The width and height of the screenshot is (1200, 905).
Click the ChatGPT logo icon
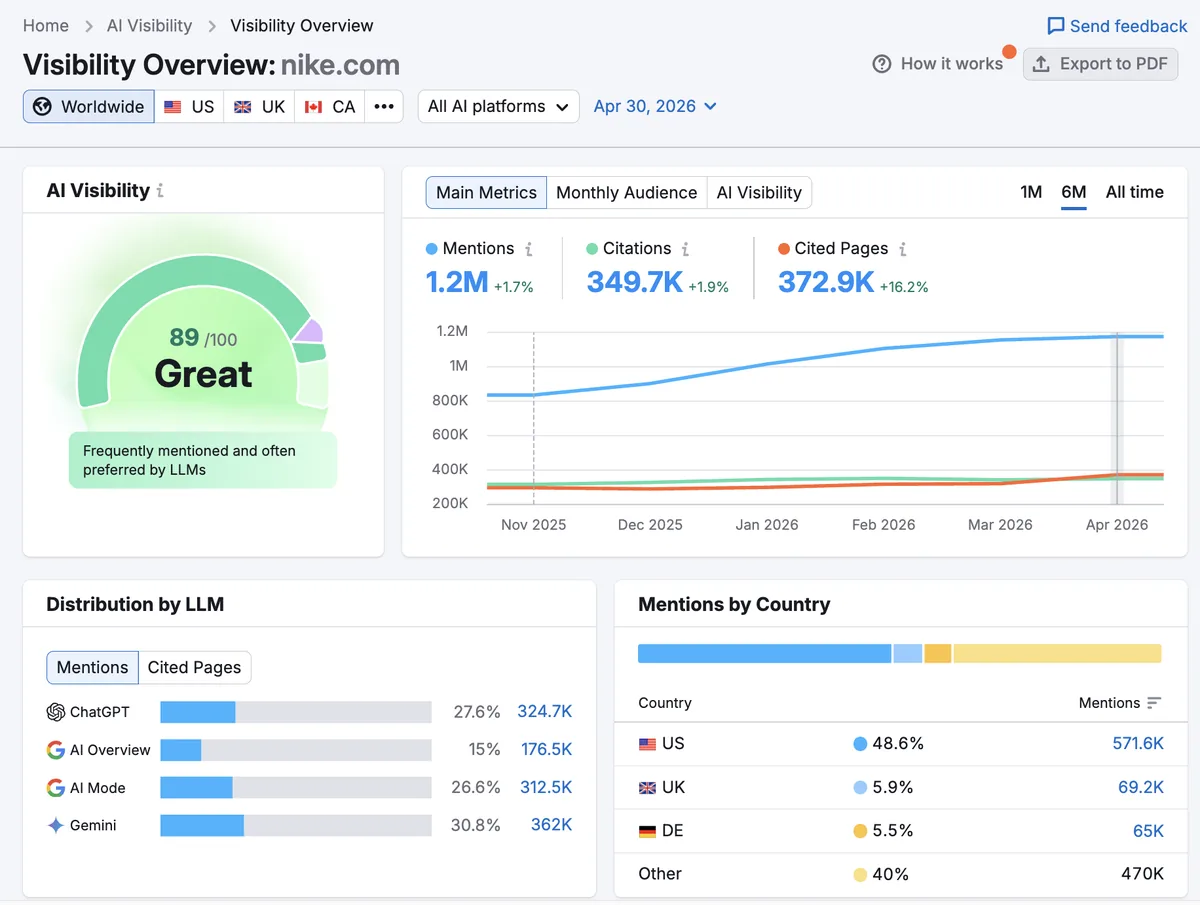coord(56,712)
